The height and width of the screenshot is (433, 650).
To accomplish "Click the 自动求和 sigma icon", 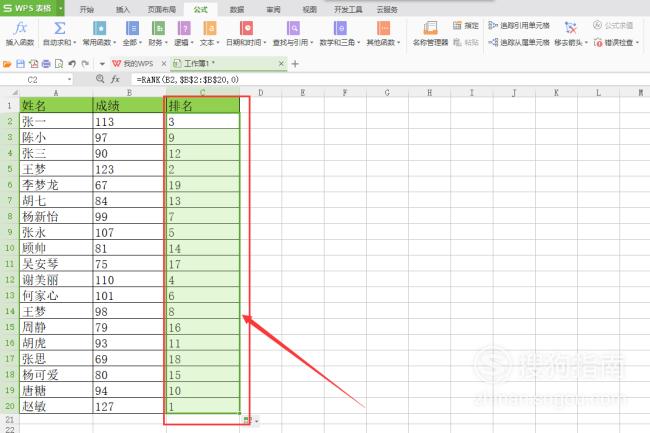I will [x=59, y=28].
